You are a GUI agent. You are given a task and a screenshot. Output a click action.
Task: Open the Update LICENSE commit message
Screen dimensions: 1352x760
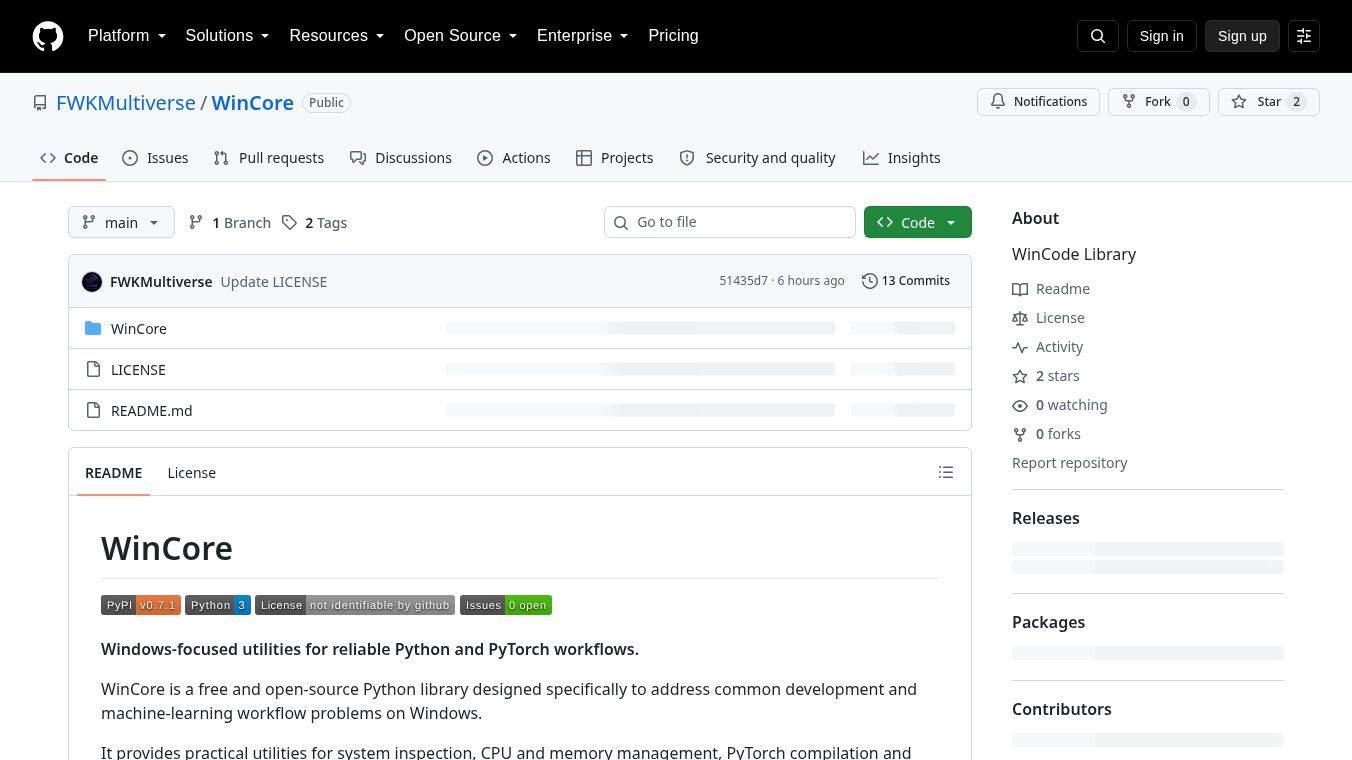point(274,282)
